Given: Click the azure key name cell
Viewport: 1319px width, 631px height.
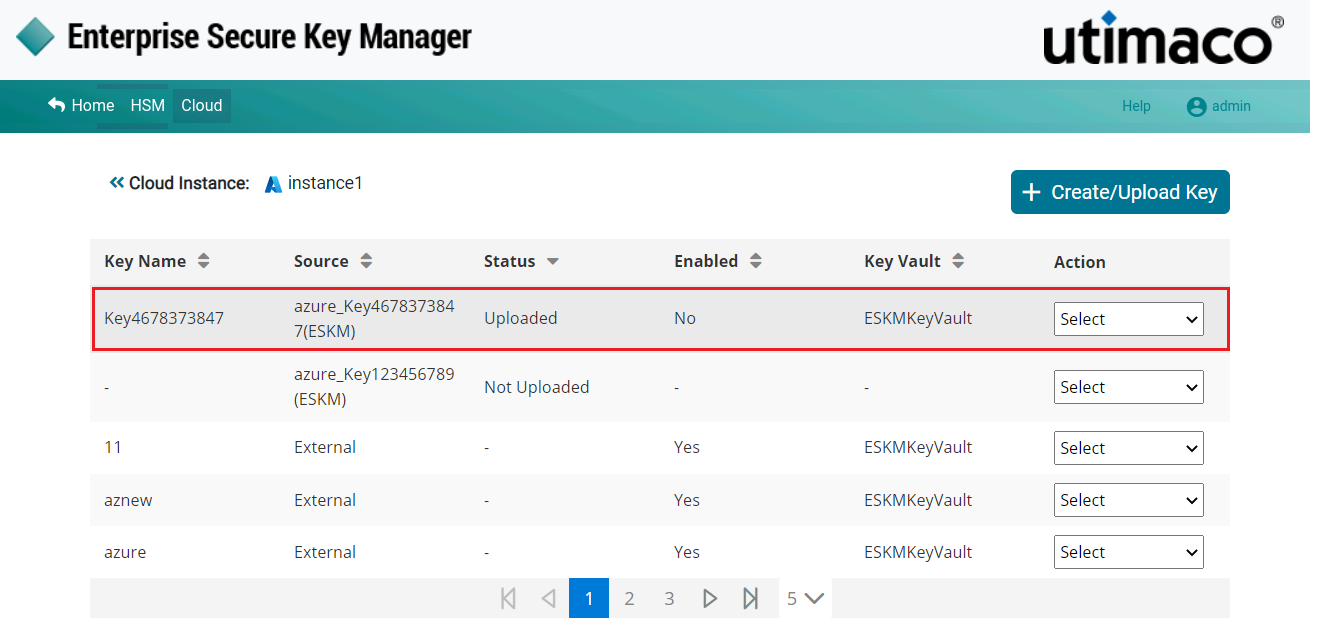Looking at the screenshot, I should coord(125,552).
